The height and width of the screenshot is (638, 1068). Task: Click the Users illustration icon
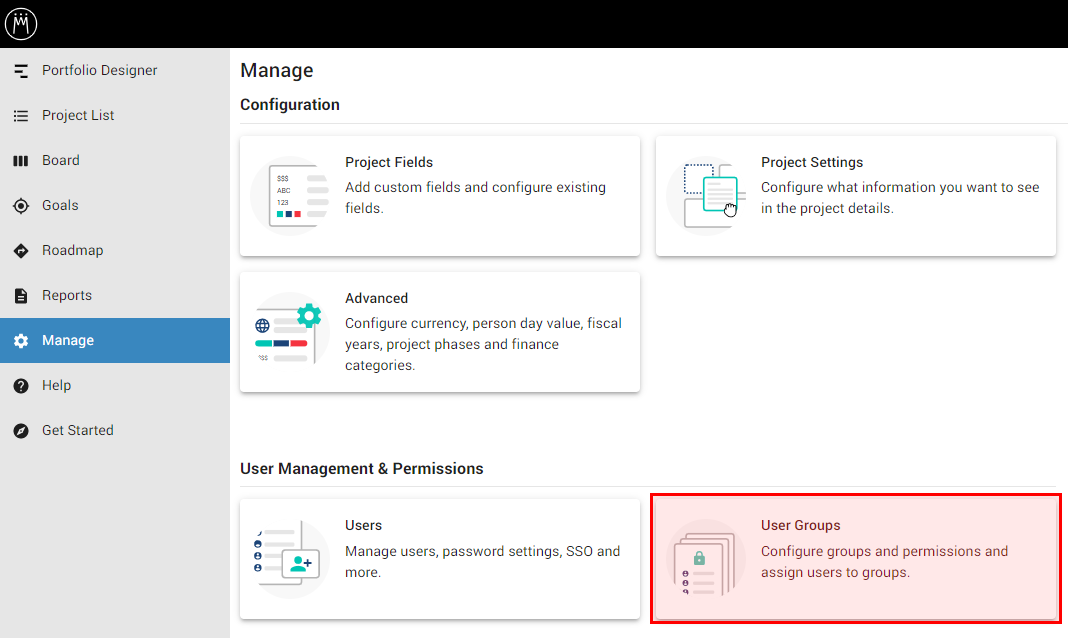click(290, 559)
